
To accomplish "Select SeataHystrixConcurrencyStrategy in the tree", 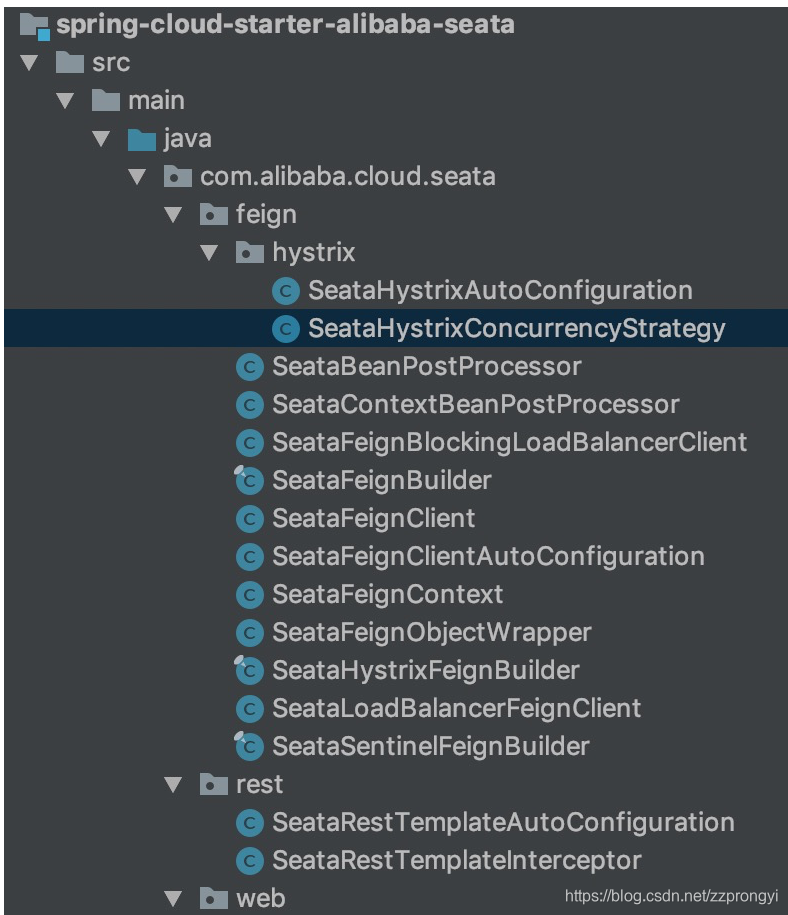I will [x=516, y=329].
